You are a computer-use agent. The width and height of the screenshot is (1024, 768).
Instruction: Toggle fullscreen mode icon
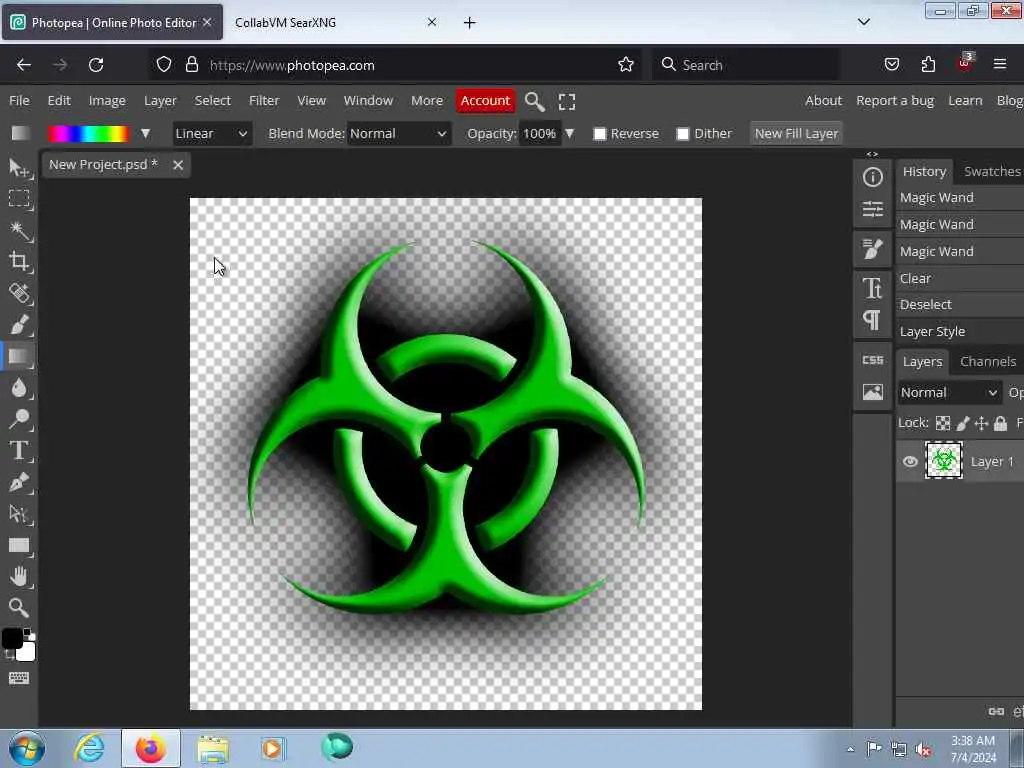tap(567, 101)
